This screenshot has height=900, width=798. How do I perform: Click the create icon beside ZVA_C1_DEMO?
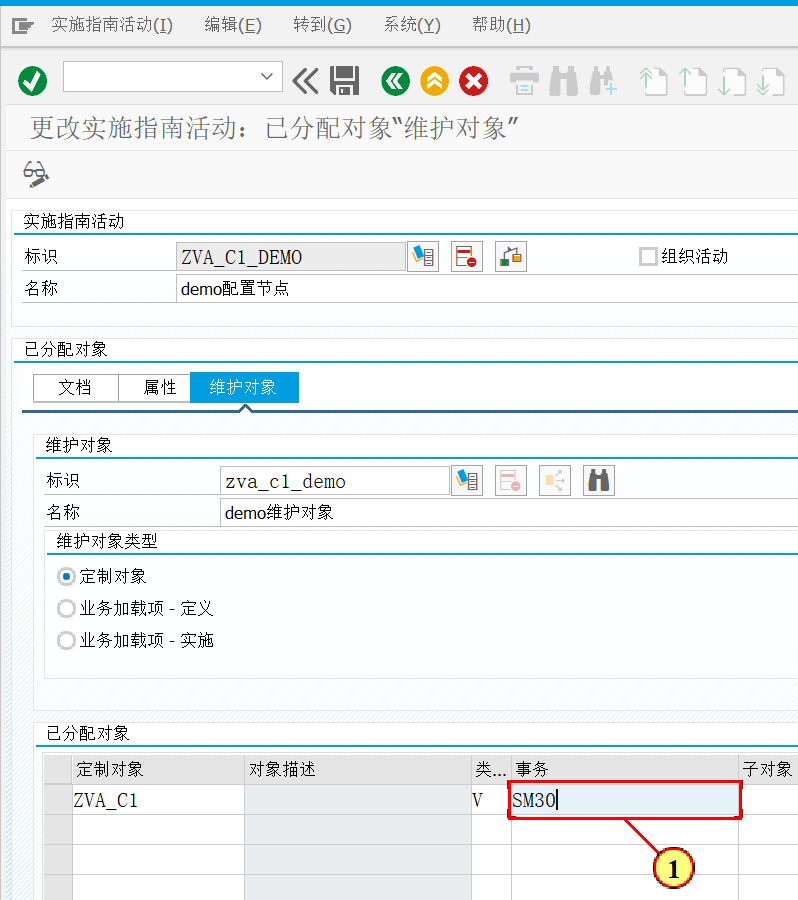pos(423,256)
